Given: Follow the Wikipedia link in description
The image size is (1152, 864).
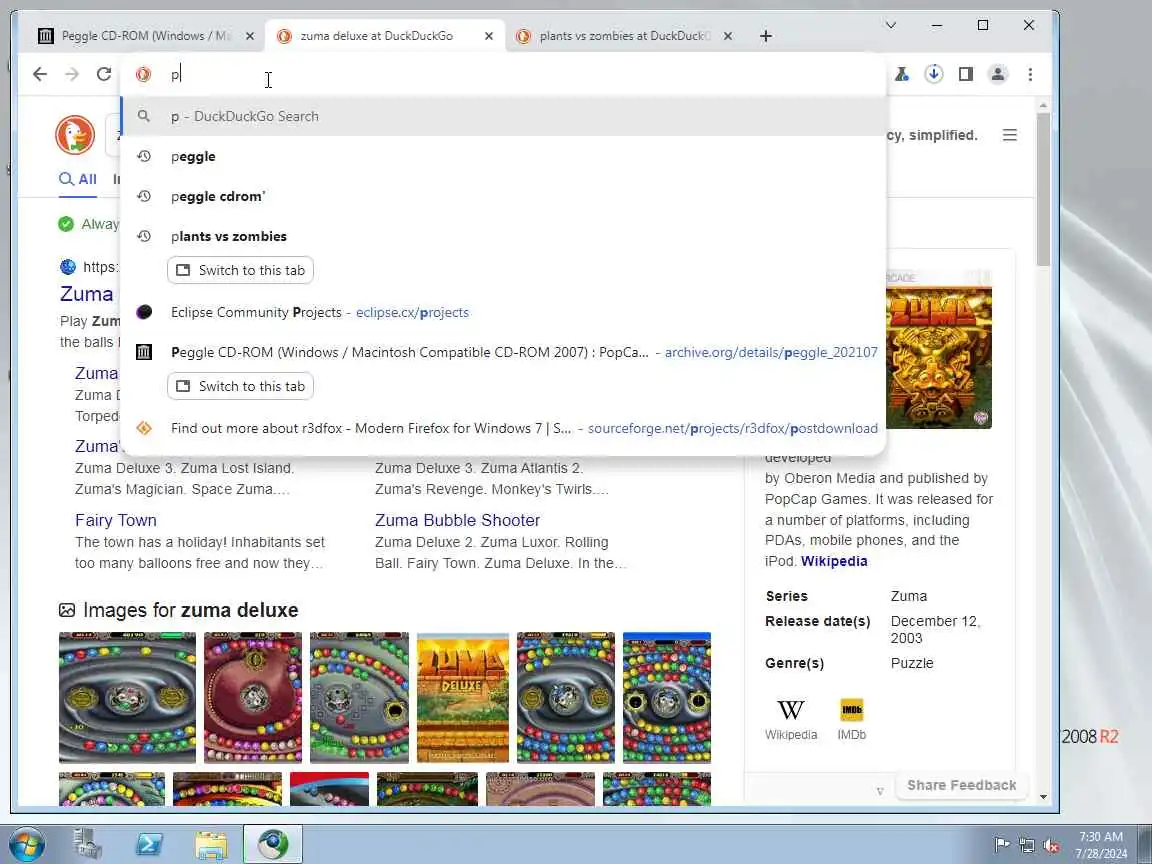Looking at the screenshot, I should point(834,561).
